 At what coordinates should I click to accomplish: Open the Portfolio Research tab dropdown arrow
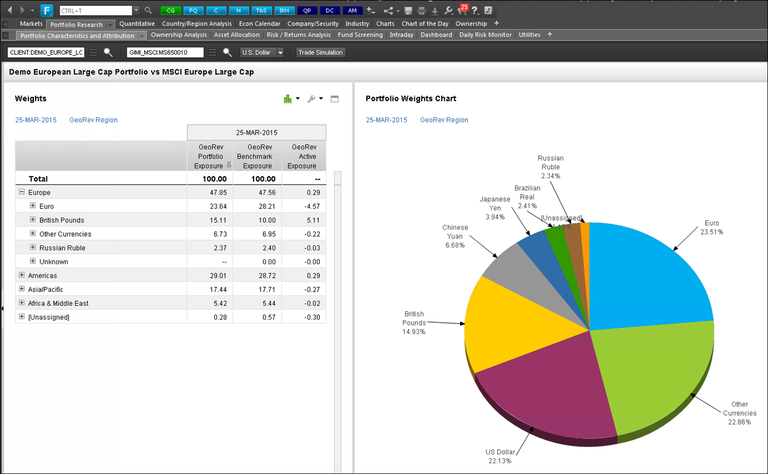coord(110,24)
